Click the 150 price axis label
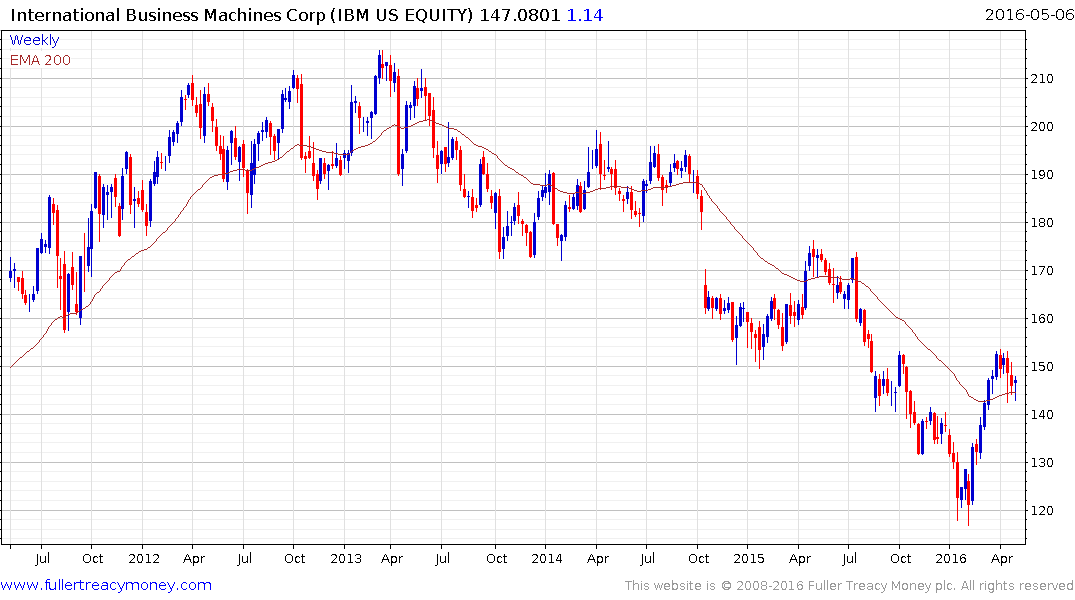This screenshot has width=1075, height=600. [x=1042, y=367]
